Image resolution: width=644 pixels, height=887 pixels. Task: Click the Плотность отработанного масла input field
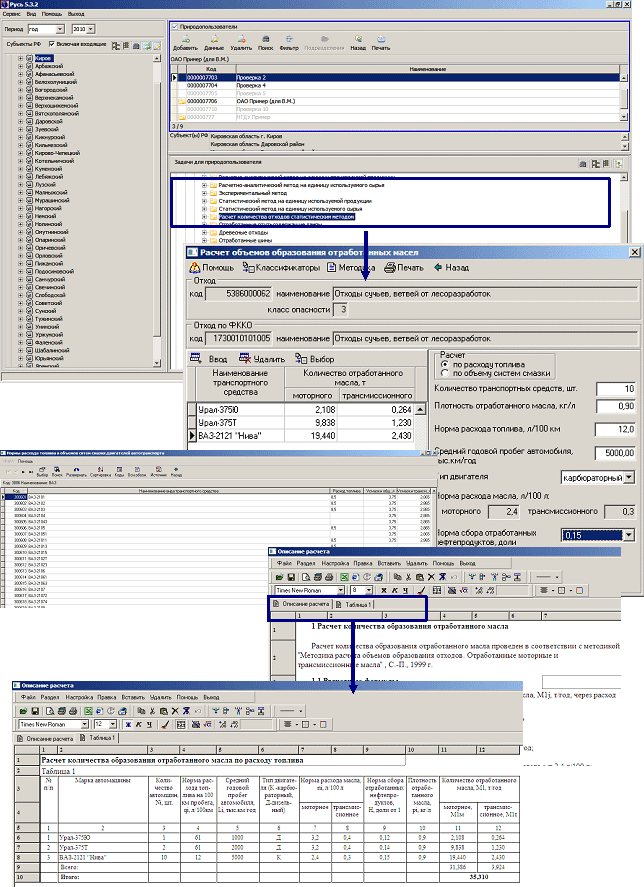point(615,406)
